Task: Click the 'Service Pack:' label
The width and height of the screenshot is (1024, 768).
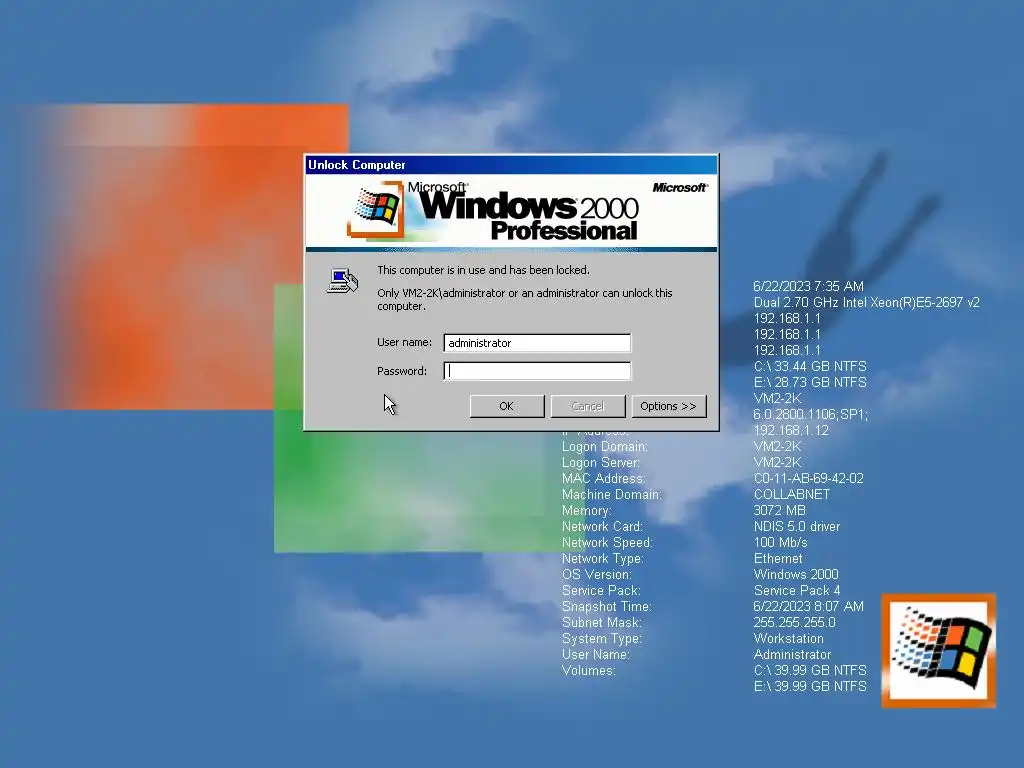Action: click(601, 590)
